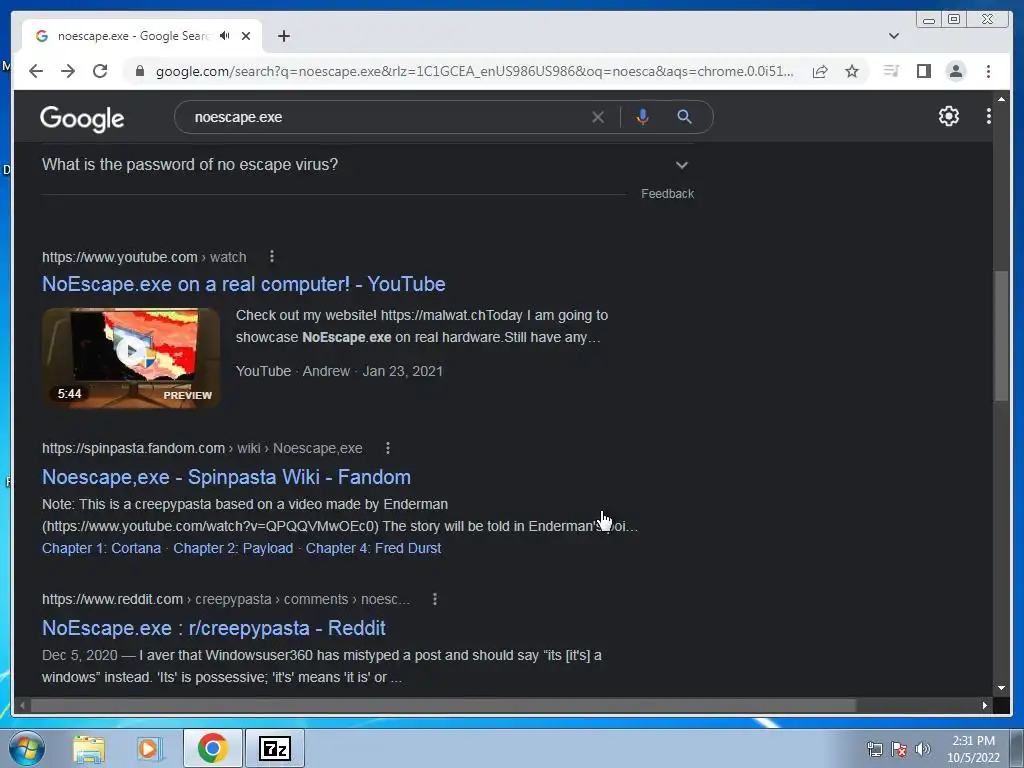Open Google quick settings gear
This screenshot has height=768, width=1024.
(x=949, y=116)
